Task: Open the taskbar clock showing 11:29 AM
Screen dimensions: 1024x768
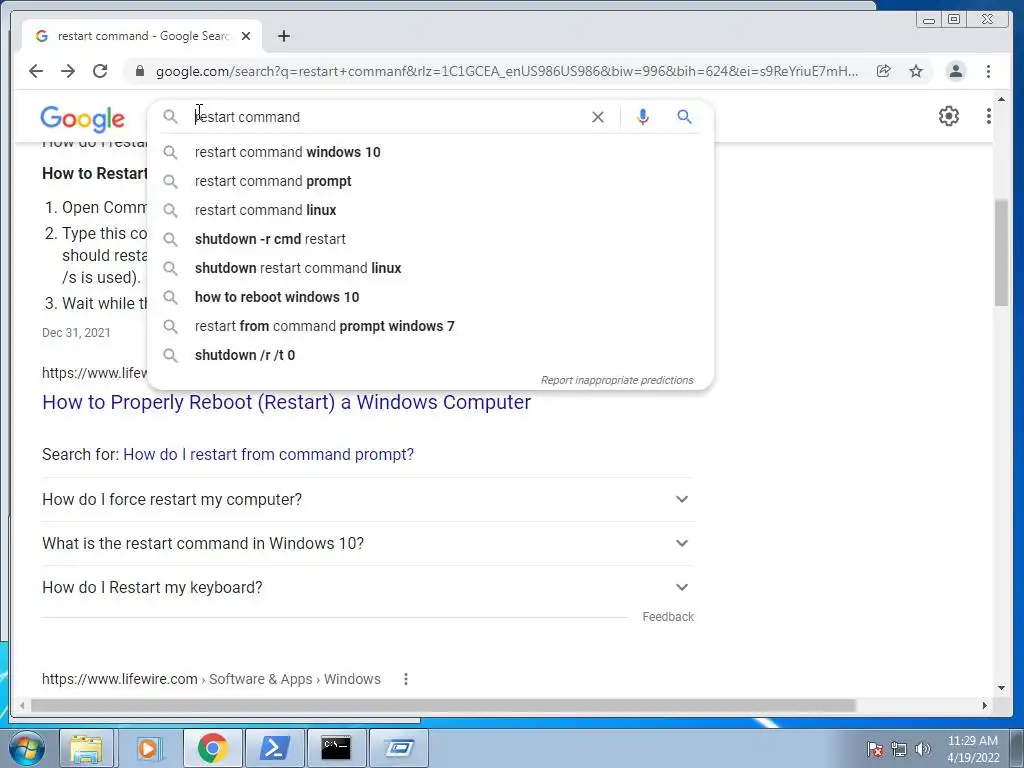Action: (973, 749)
